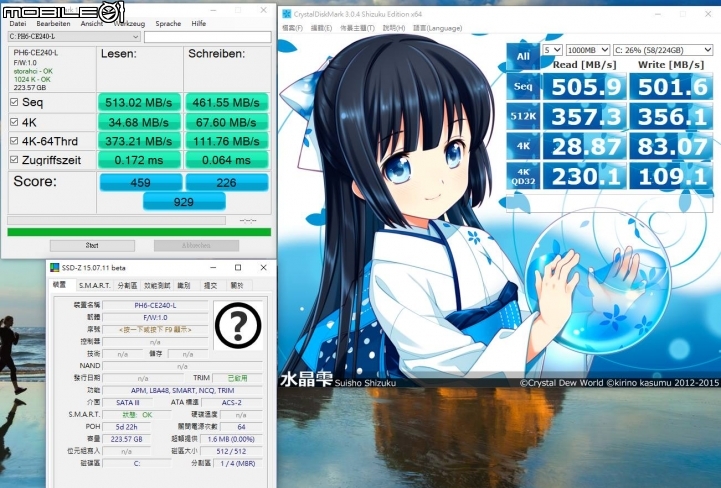Image resolution: width=721 pixels, height=488 pixels.
Task: Open the 檔案(F) menu in CrystalDiskMark
Action: pos(292,28)
